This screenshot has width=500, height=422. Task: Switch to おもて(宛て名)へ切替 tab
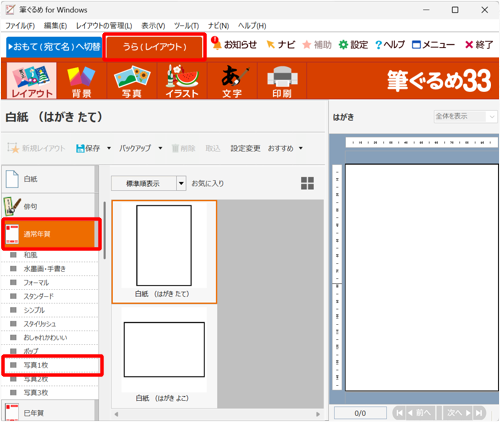54,47
